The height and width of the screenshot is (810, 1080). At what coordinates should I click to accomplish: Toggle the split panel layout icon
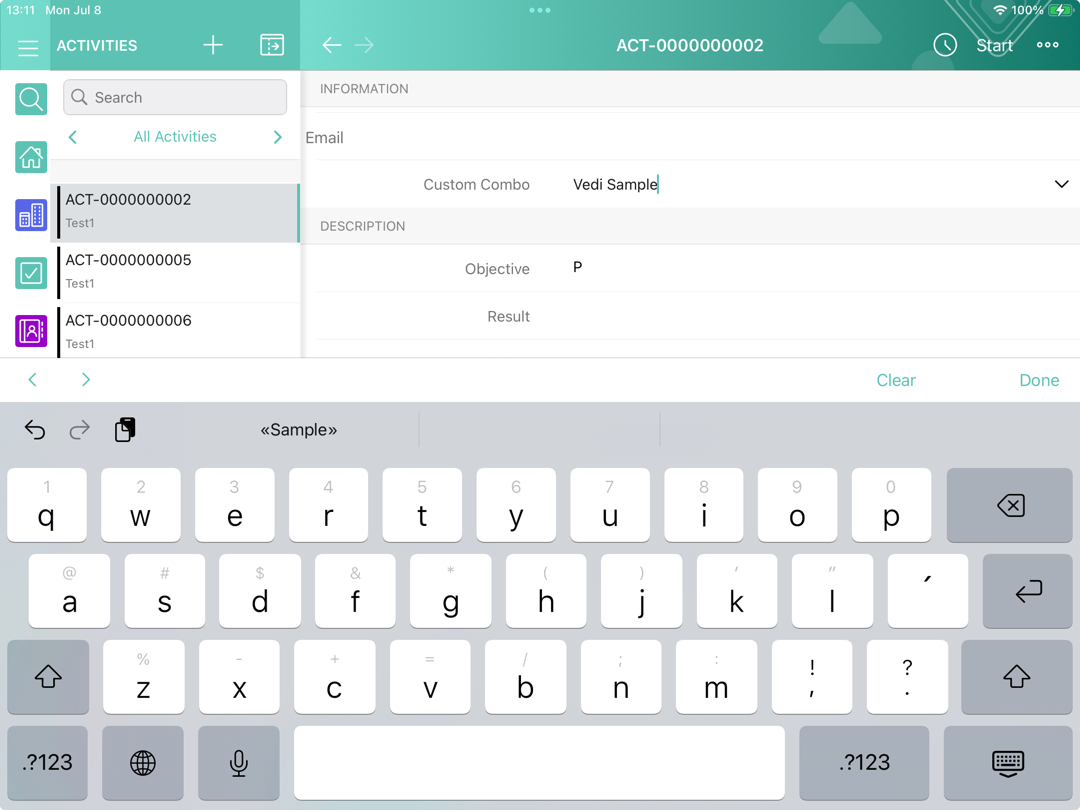[x=272, y=46]
